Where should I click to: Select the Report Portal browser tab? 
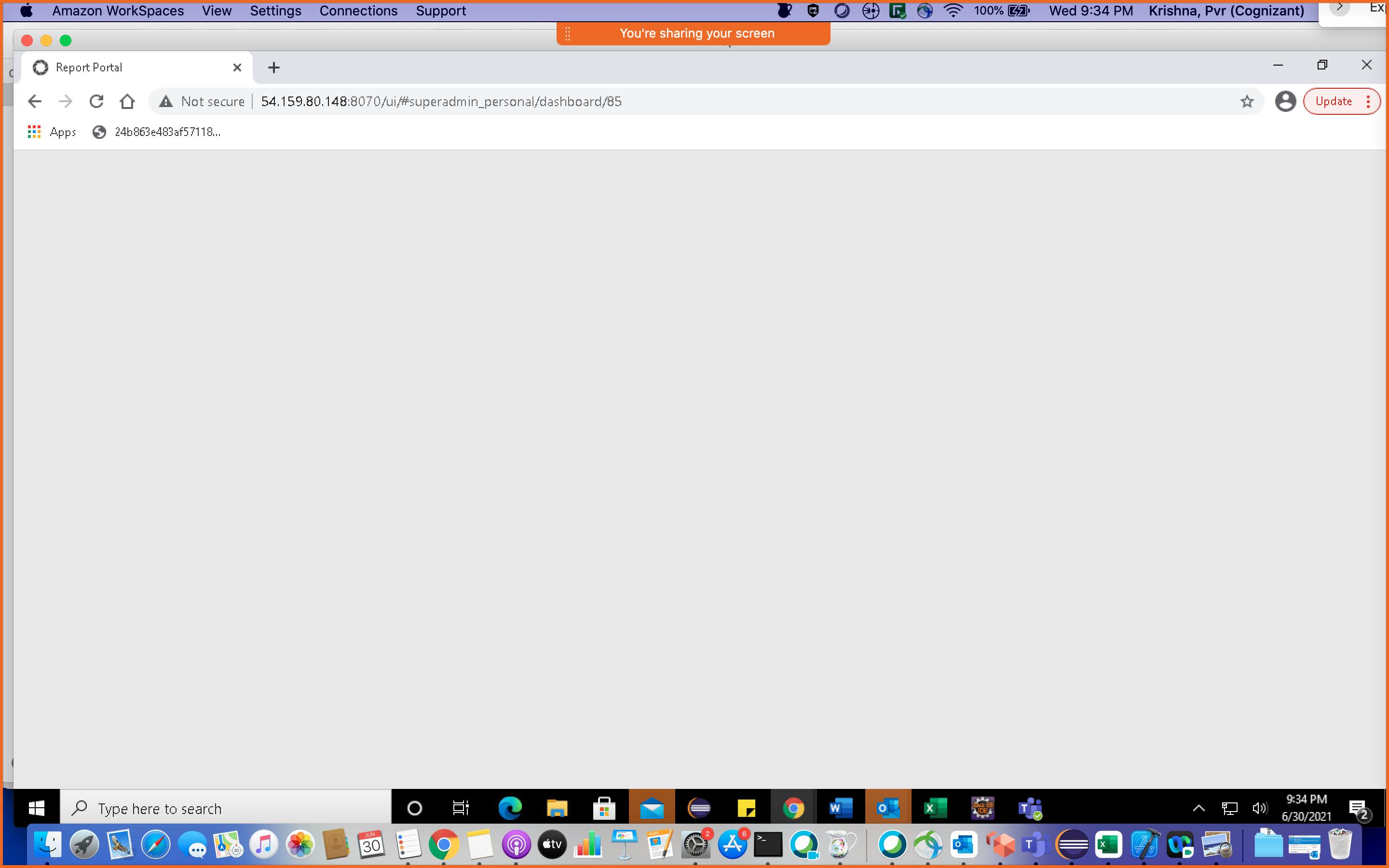point(115,67)
